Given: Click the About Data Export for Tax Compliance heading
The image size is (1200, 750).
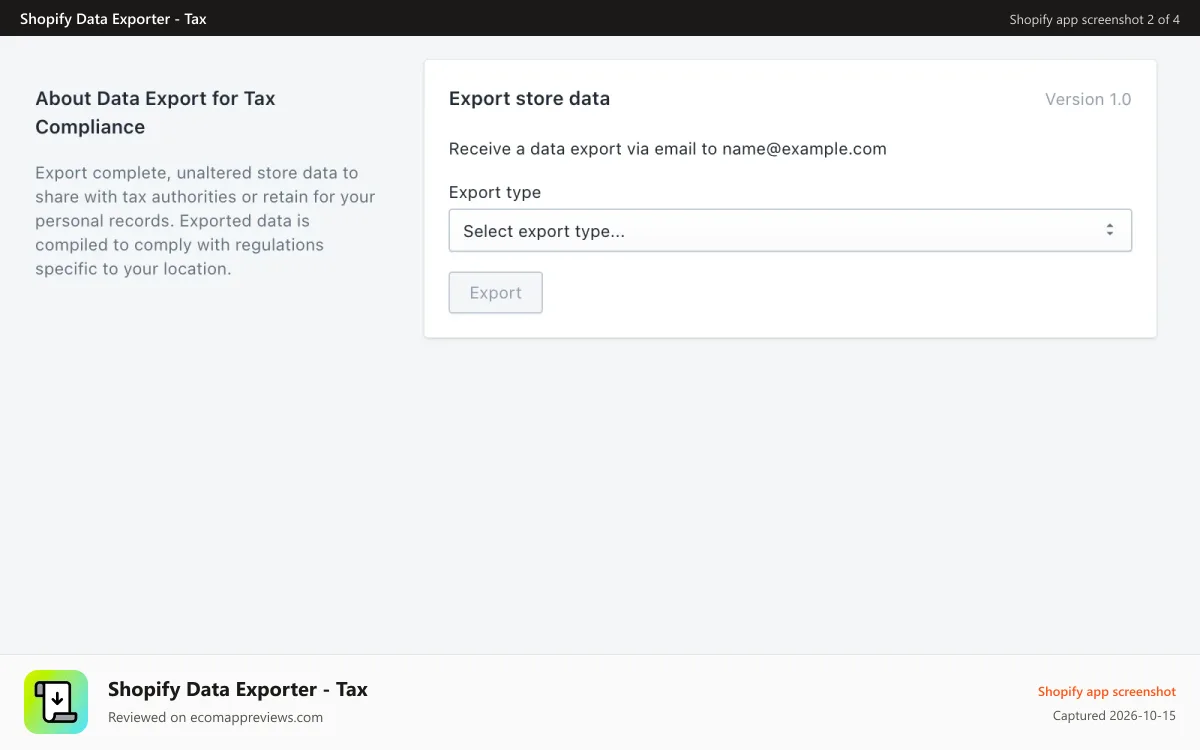Looking at the screenshot, I should coord(155,113).
